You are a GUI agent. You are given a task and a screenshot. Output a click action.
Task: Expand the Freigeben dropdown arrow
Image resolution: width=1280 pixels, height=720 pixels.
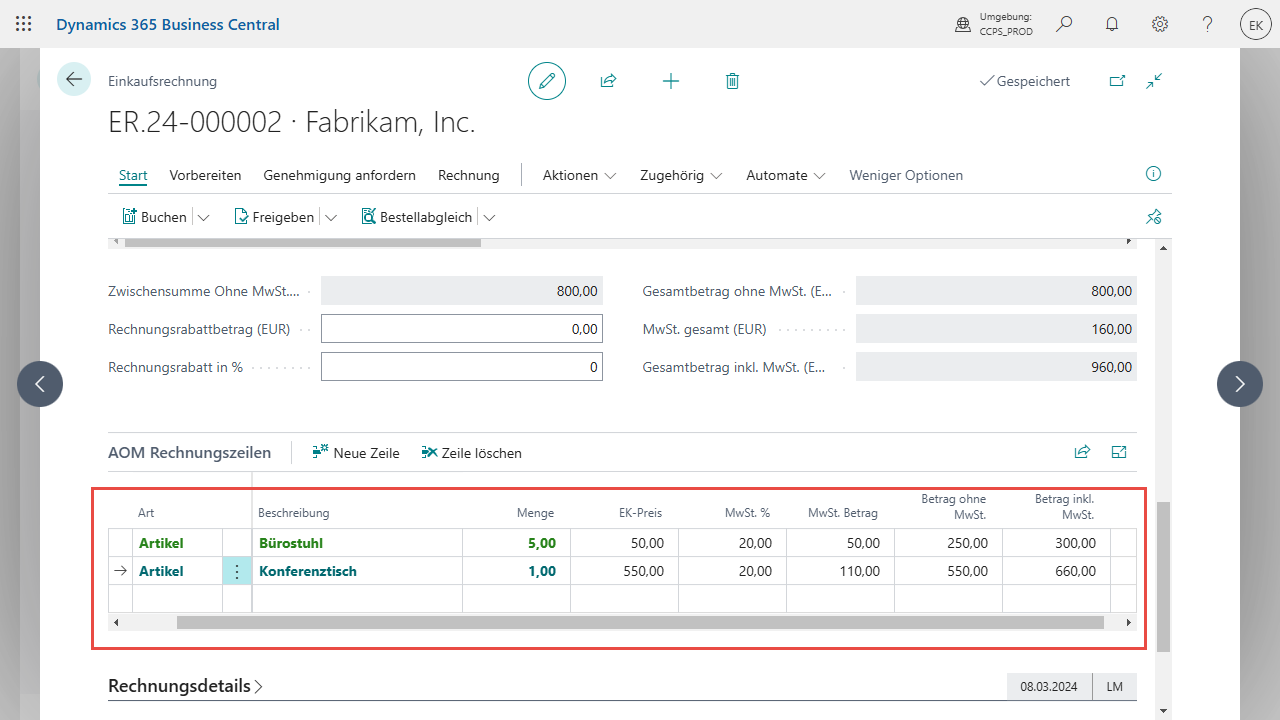pyautogui.click(x=331, y=217)
